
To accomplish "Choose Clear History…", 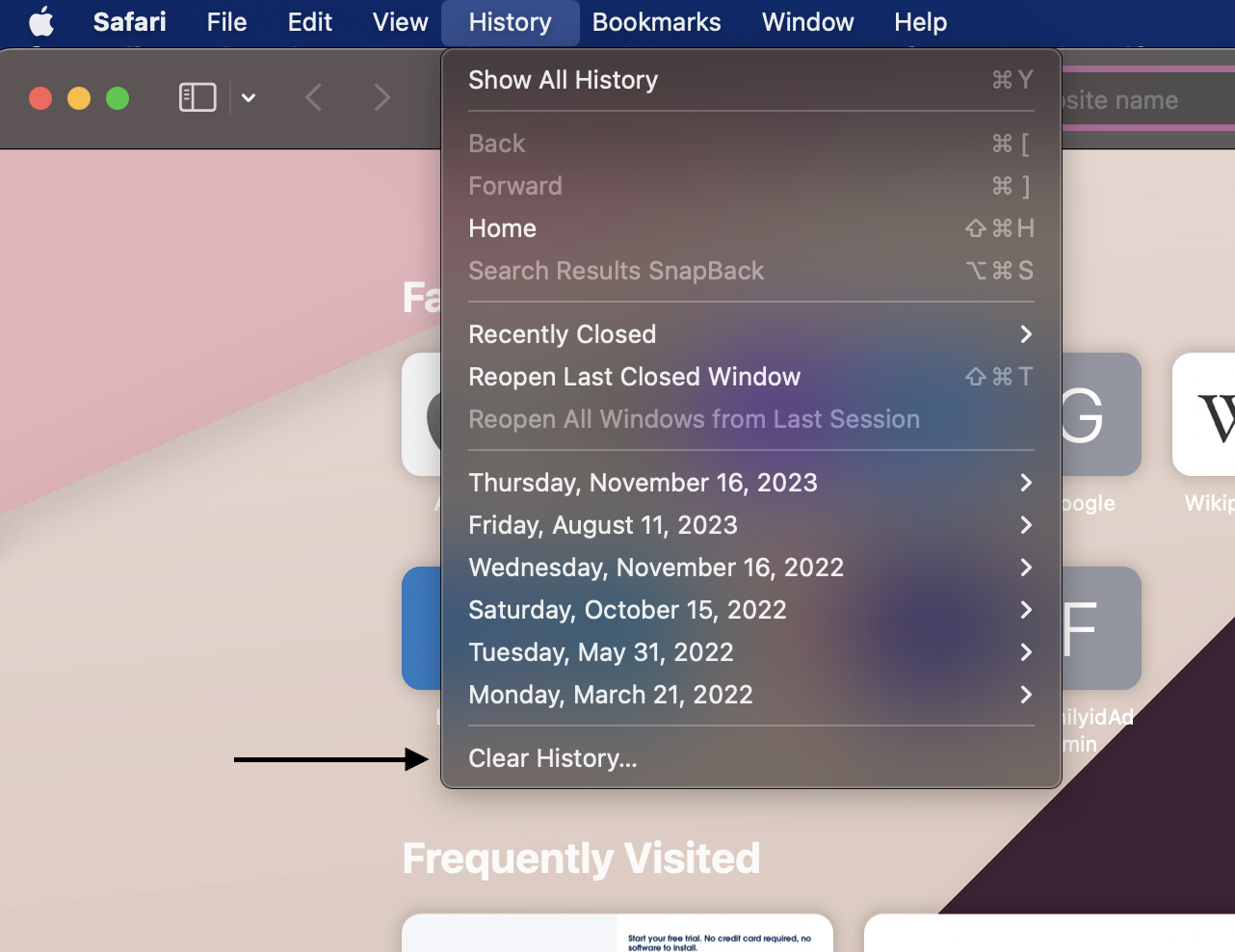I will [751, 758].
